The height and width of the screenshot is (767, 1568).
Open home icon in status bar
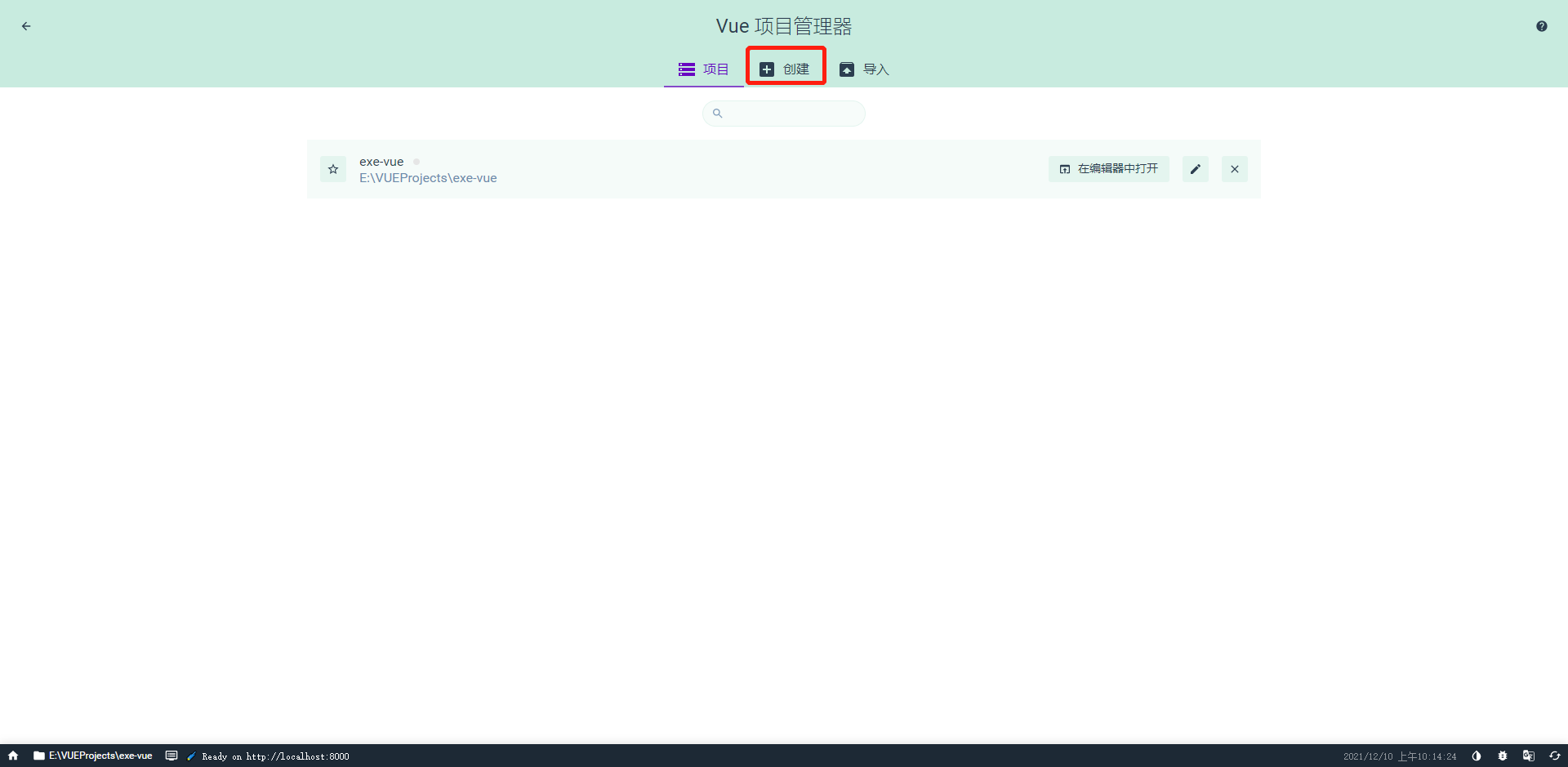tap(13, 756)
